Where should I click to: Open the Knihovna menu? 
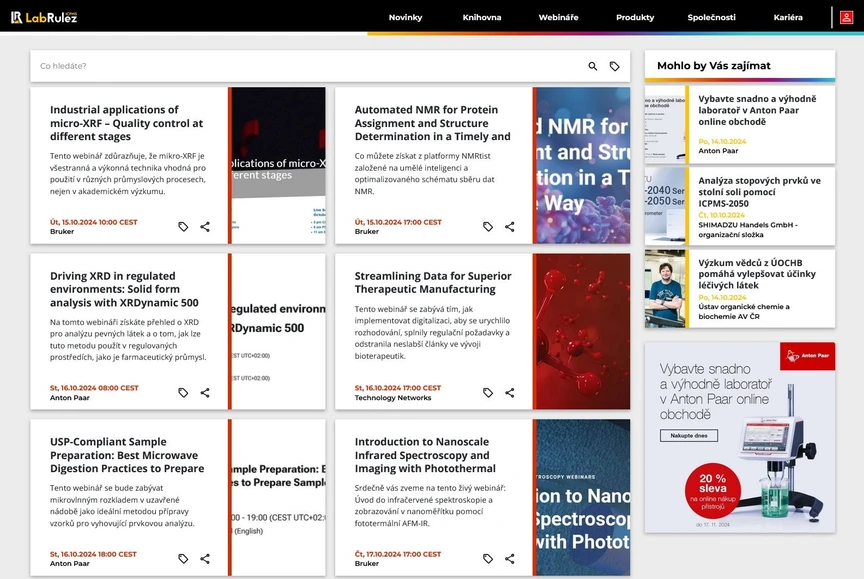(x=482, y=18)
